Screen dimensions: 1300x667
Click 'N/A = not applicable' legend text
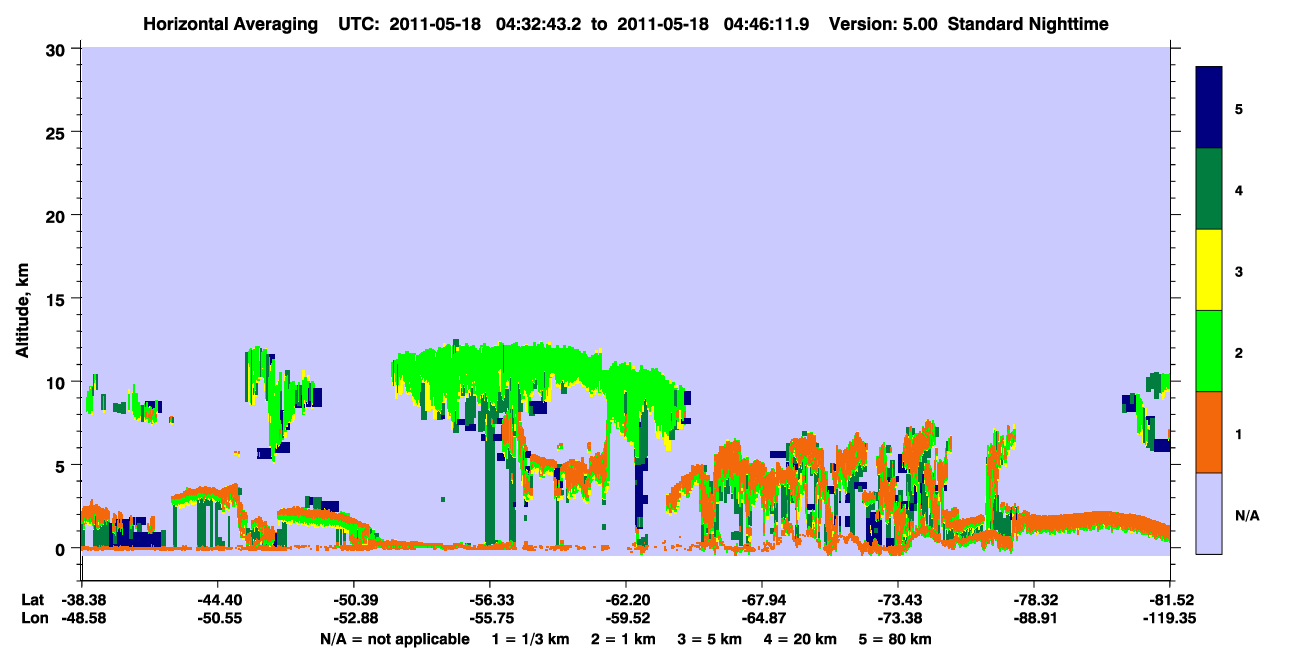(x=394, y=638)
